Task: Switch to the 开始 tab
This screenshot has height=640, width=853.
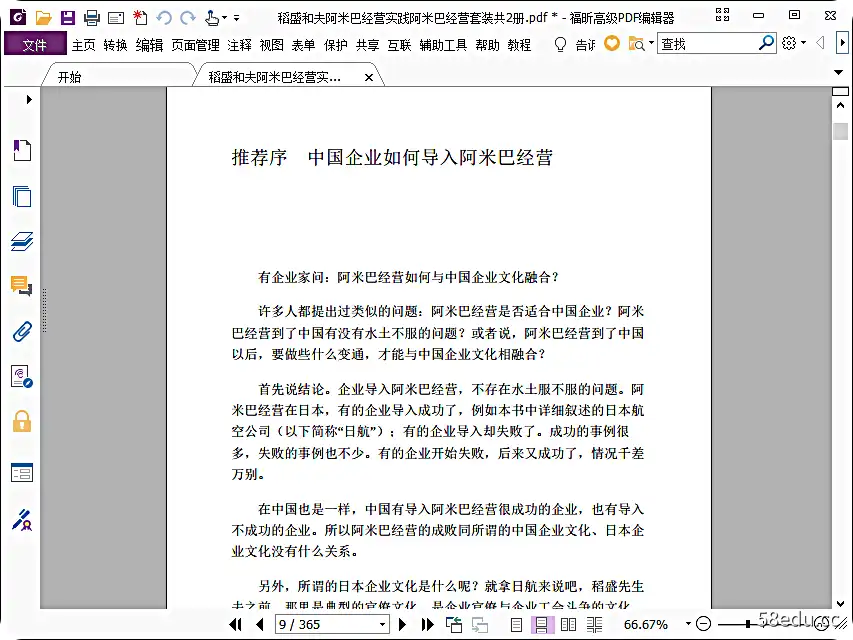Action: pos(70,77)
